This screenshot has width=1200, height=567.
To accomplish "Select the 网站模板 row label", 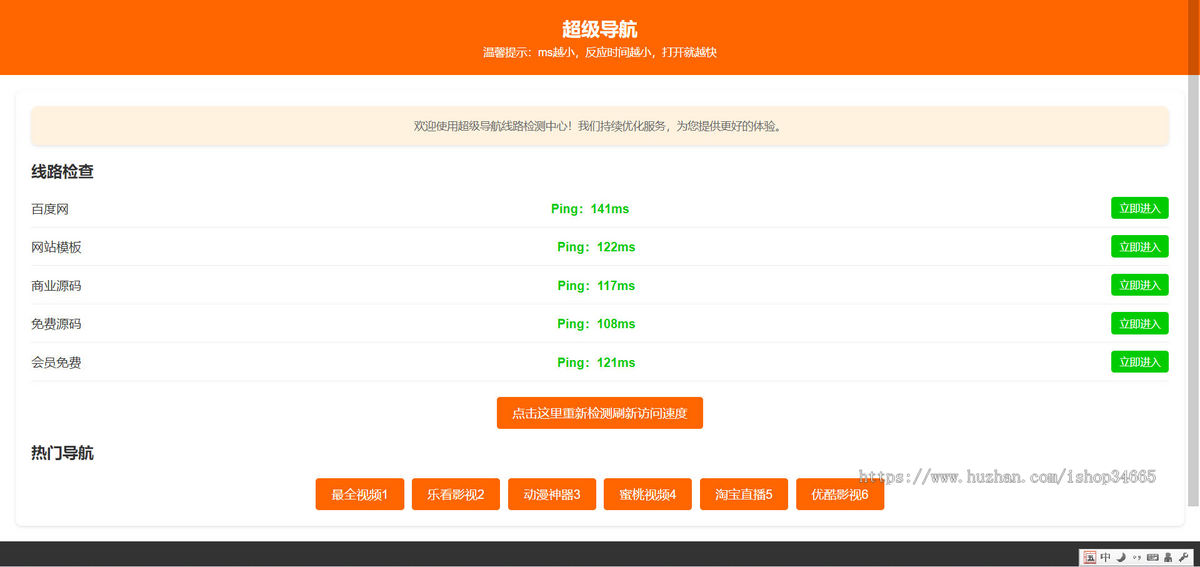I will (56, 247).
